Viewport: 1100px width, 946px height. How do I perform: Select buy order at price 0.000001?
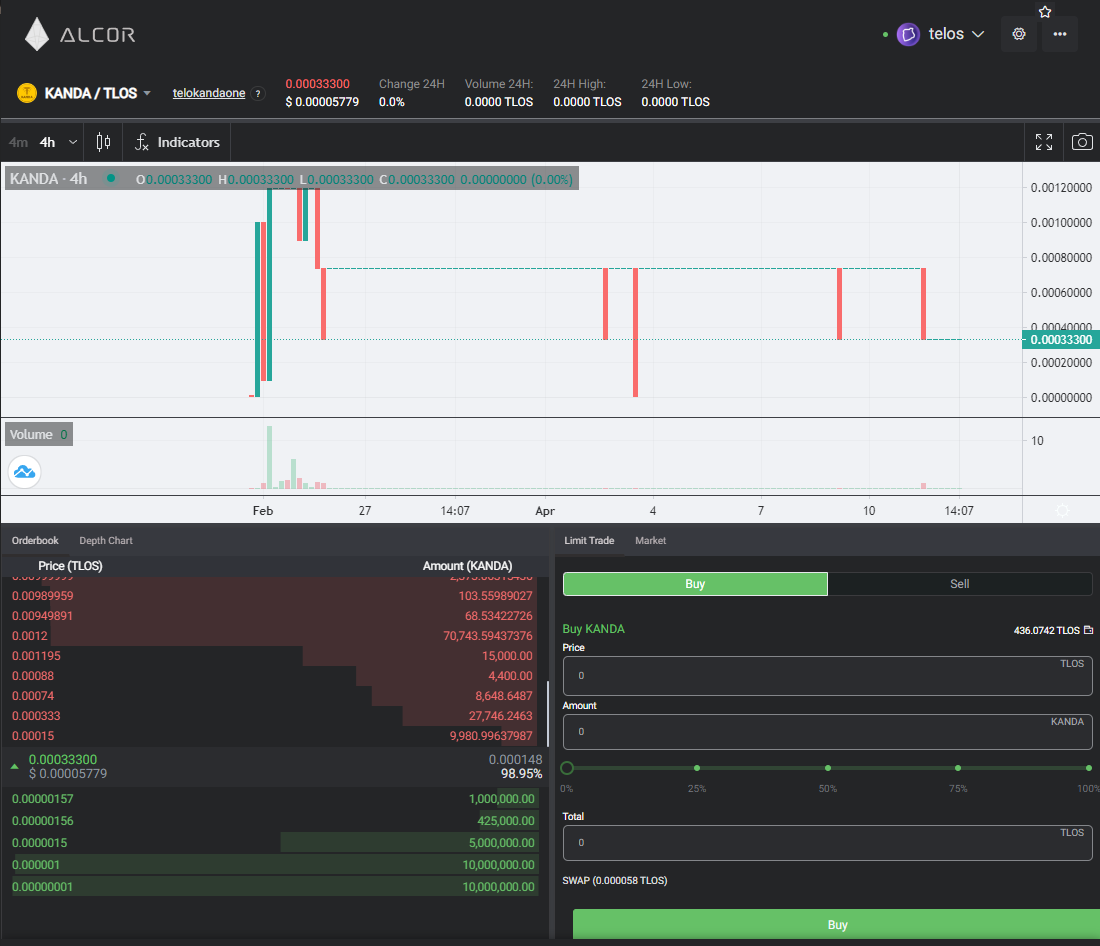(x=274, y=865)
